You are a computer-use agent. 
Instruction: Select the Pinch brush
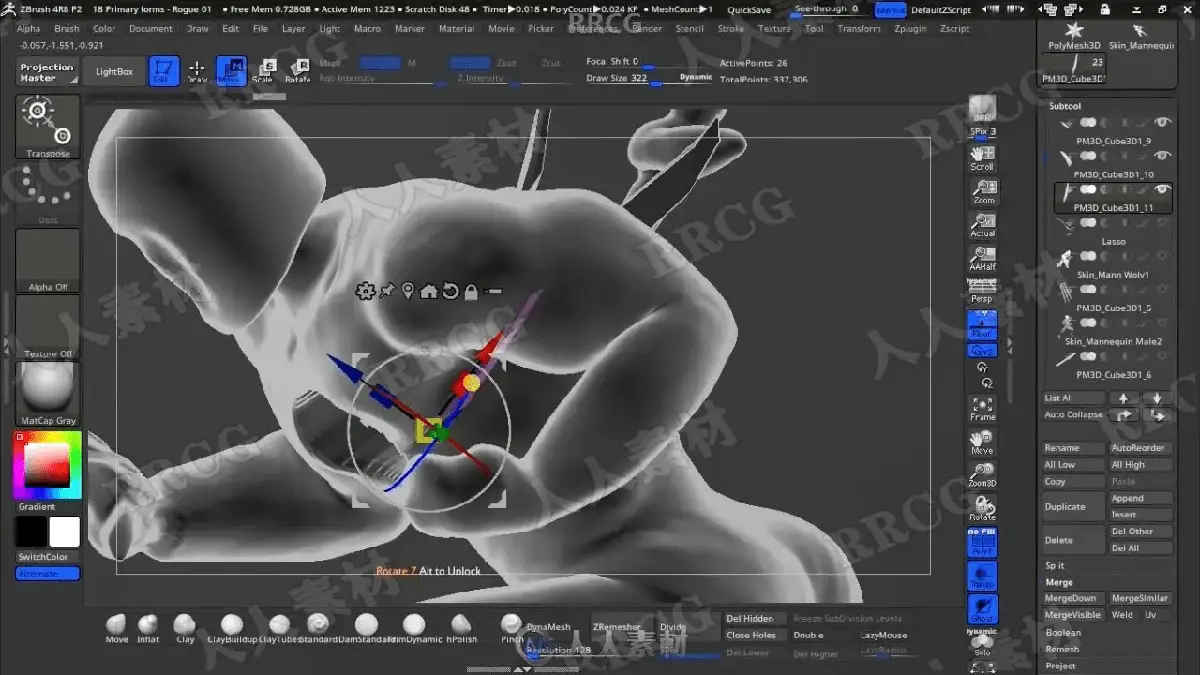coord(512,628)
